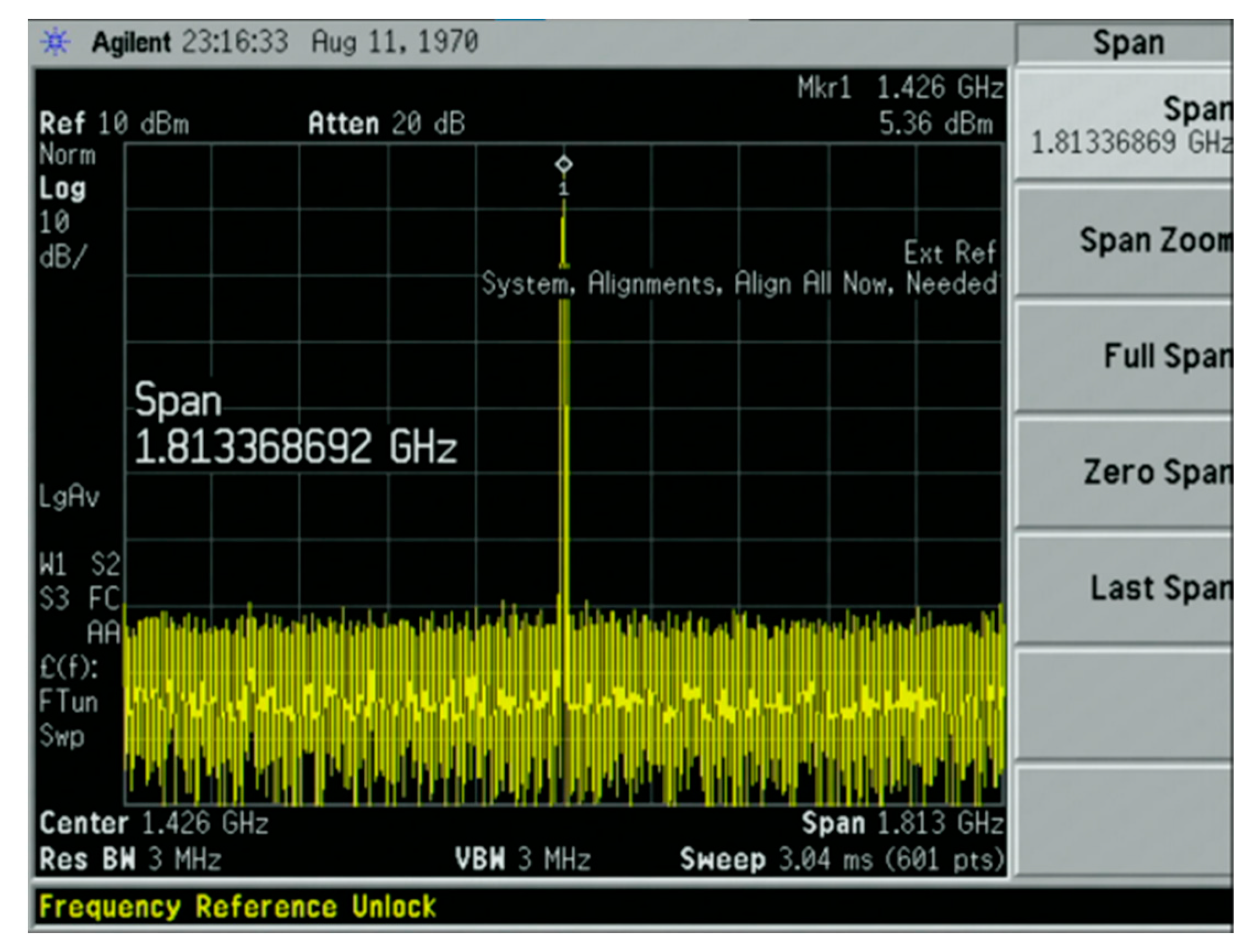This screenshot has width=1254, height=952.
Task: Select the marker 1 diamond icon
Action: click(x=564, y=165)
